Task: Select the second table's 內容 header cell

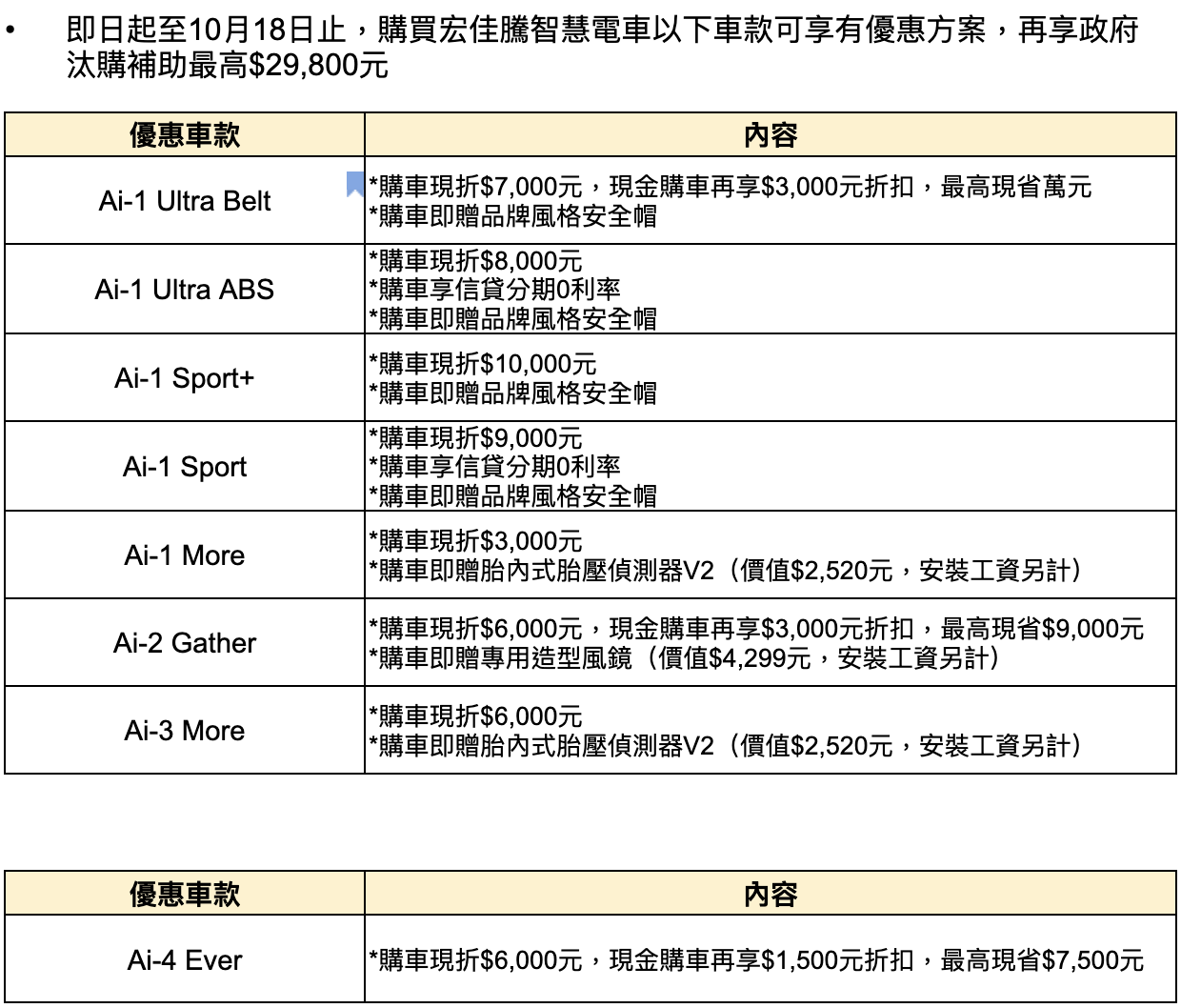Action: (x=770, y=895)
